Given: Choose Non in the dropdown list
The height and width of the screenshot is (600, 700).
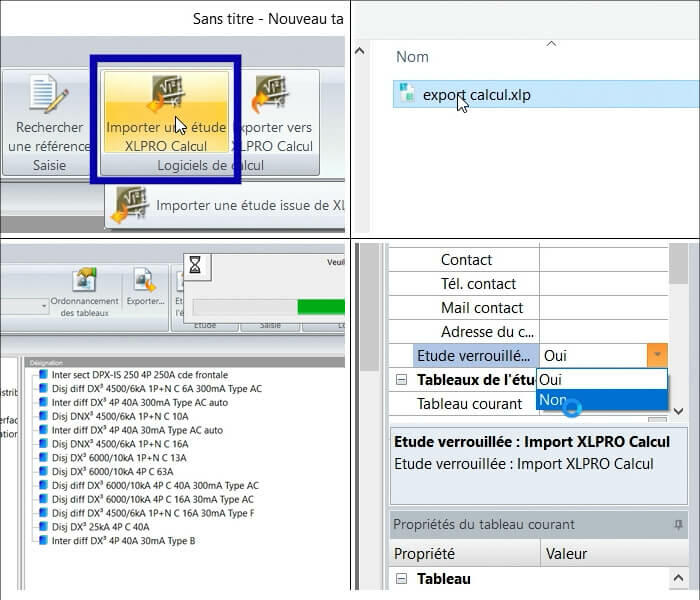Looking at the screenshot, I should coord(602,400).
